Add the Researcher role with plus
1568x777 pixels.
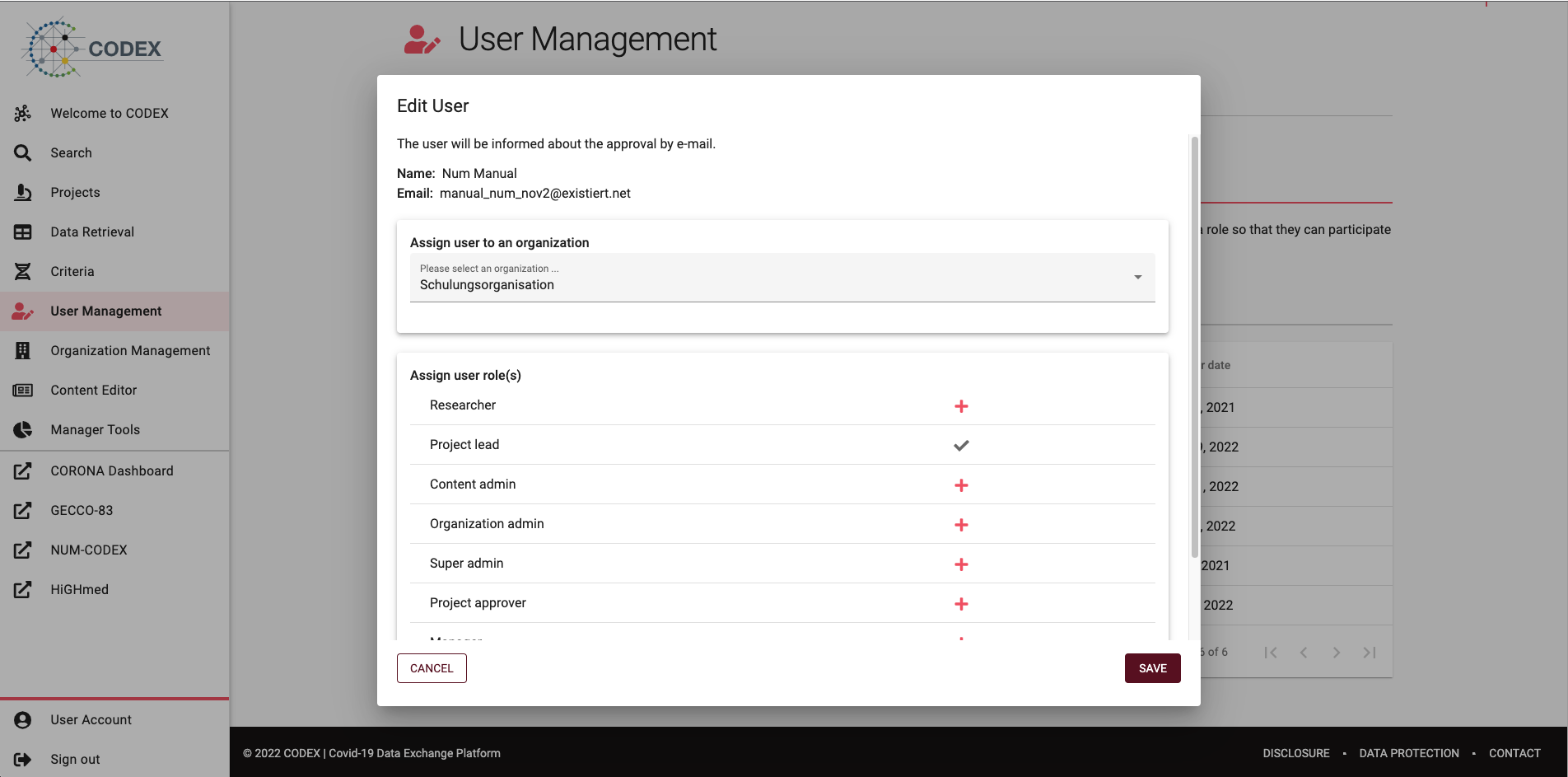tap(961, 406)
